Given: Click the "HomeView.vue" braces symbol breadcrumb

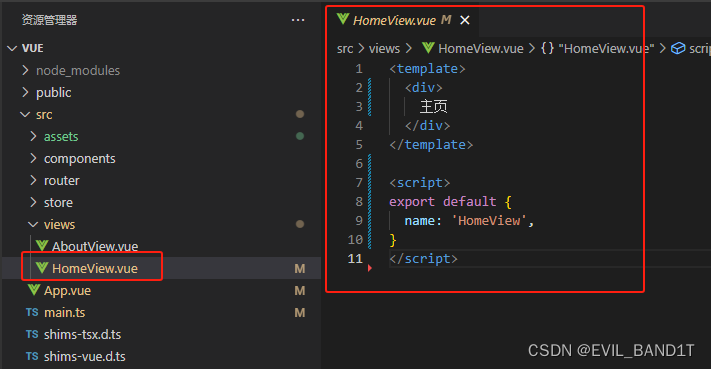Looking at the screenshot, I should click(598, 48).
